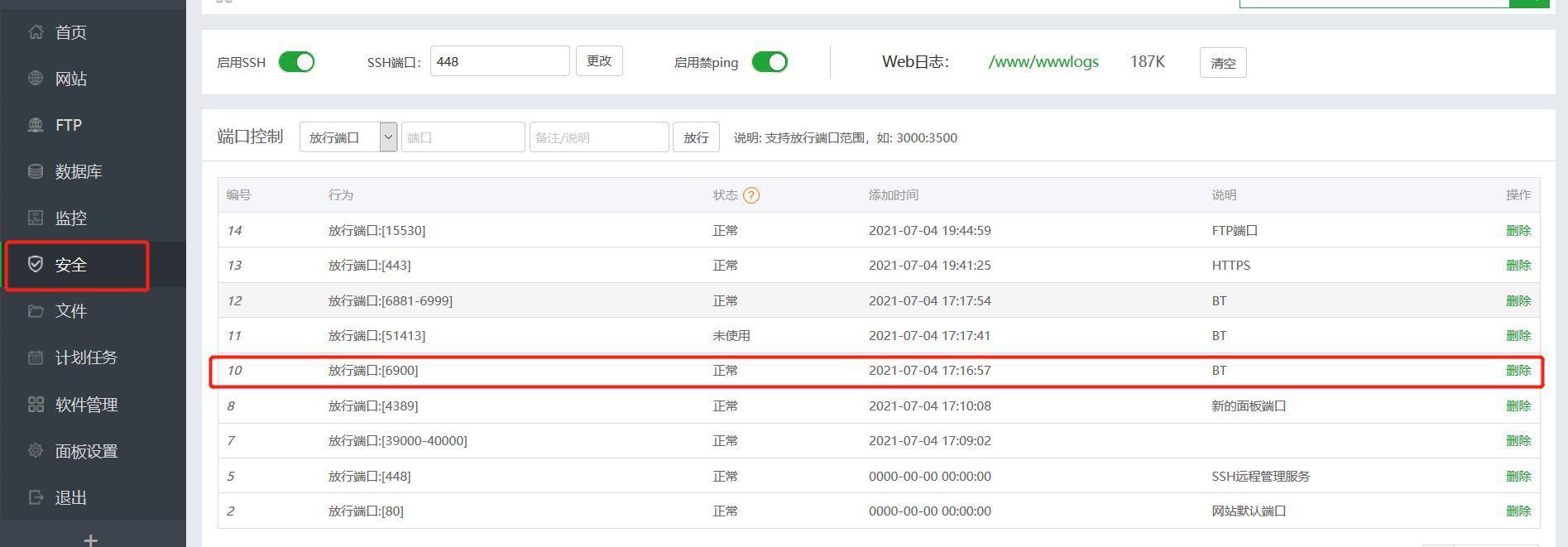Click the calendar icon beside 计划任务
The width and height of the screenshot is (1568, 547).
36,357
